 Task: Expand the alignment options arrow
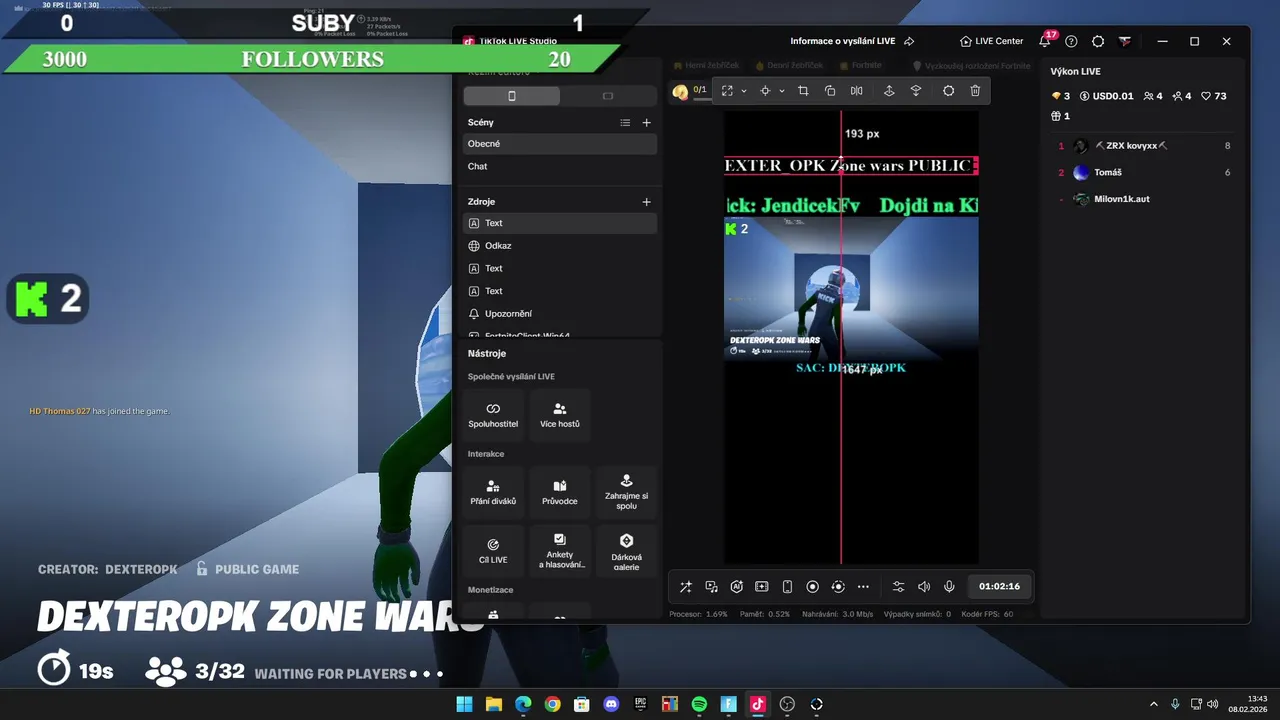781,91
